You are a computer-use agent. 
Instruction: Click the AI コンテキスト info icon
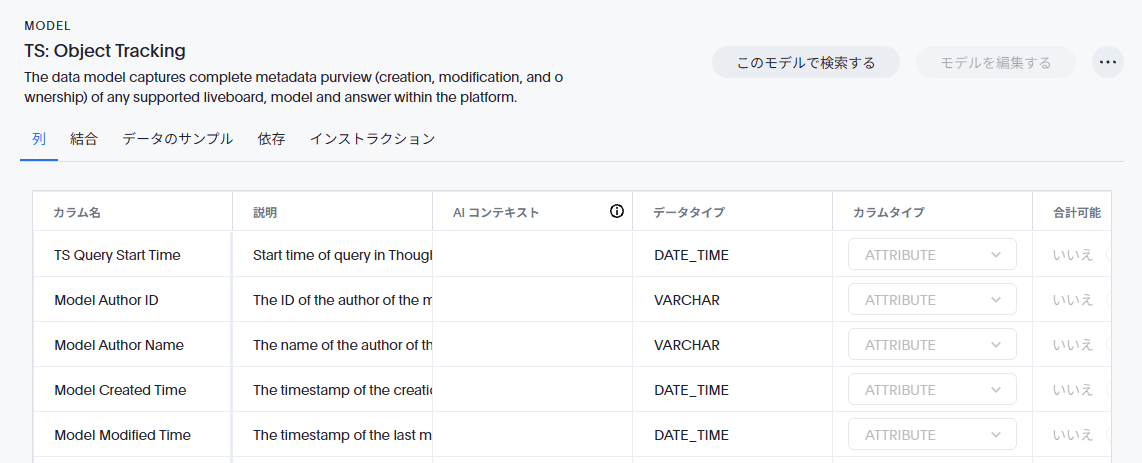617,211
